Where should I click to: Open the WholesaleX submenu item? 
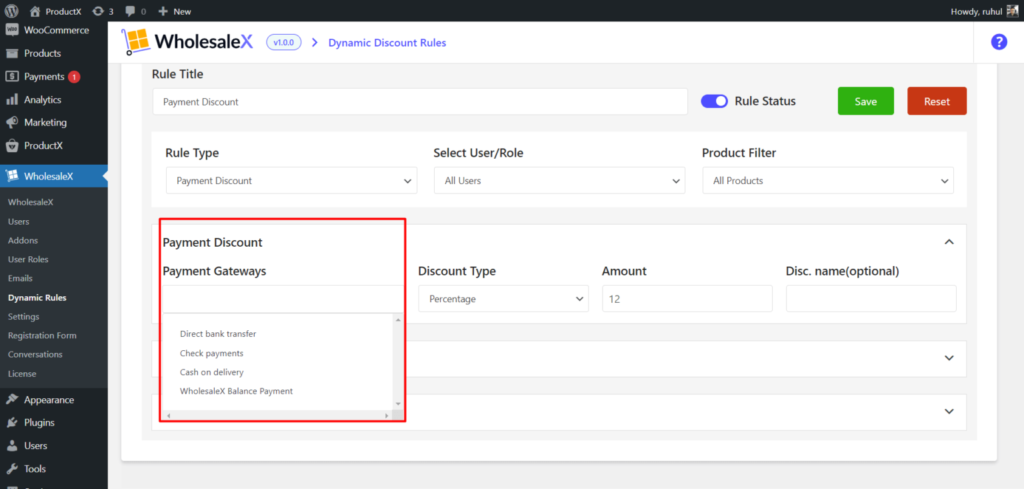pos(31,202)
